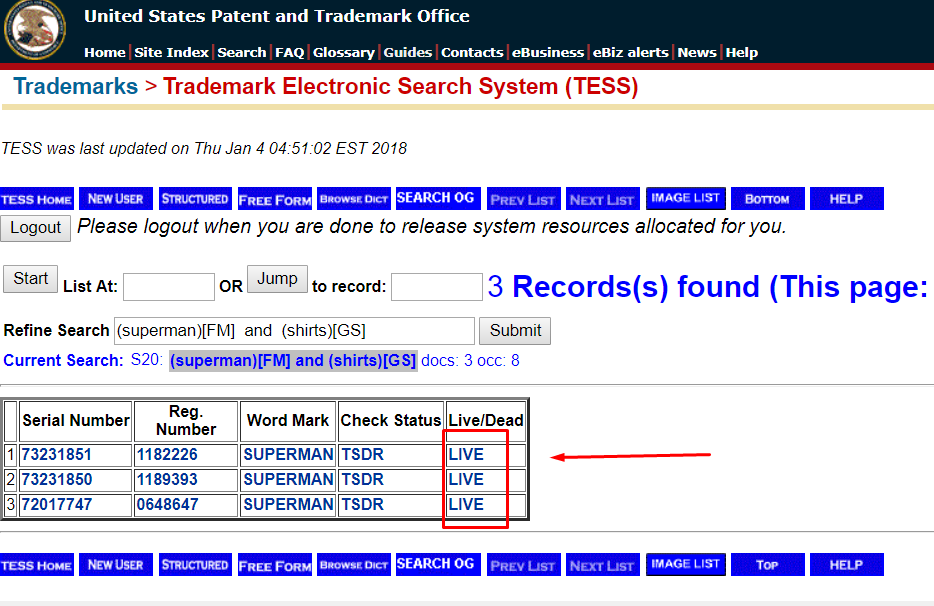Open Glossary in header navigation
Screen dimensions: 934x606
[344, 52]
